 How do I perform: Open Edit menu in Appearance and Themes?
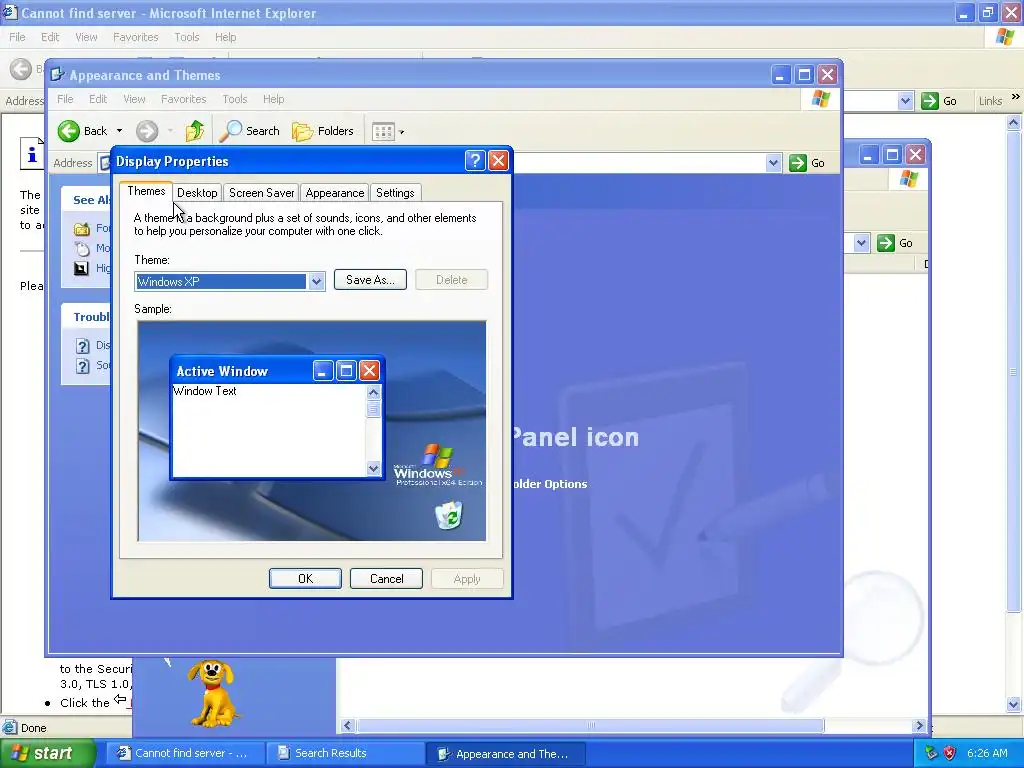click(98, 99)
